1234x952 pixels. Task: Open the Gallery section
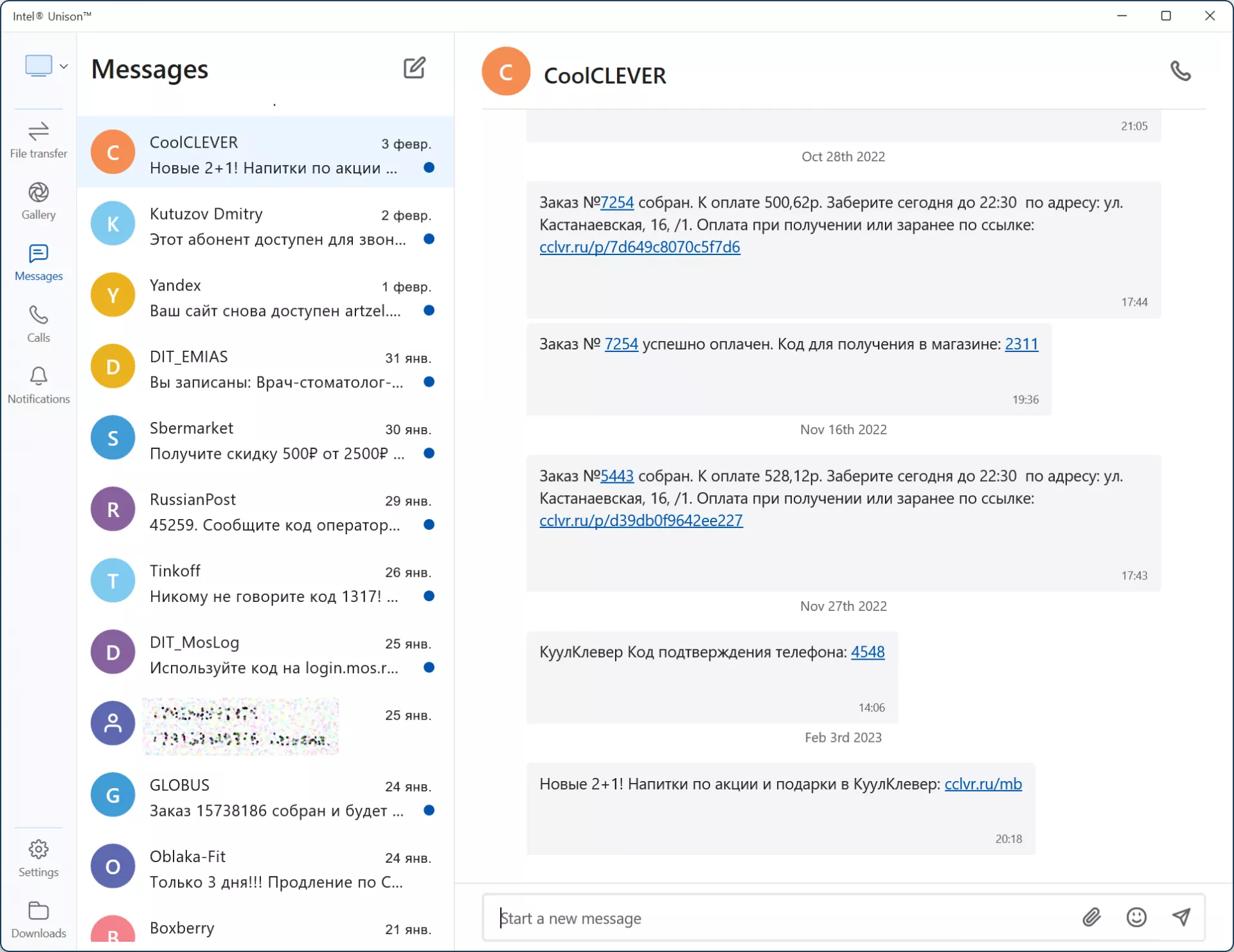coord(39,201)
